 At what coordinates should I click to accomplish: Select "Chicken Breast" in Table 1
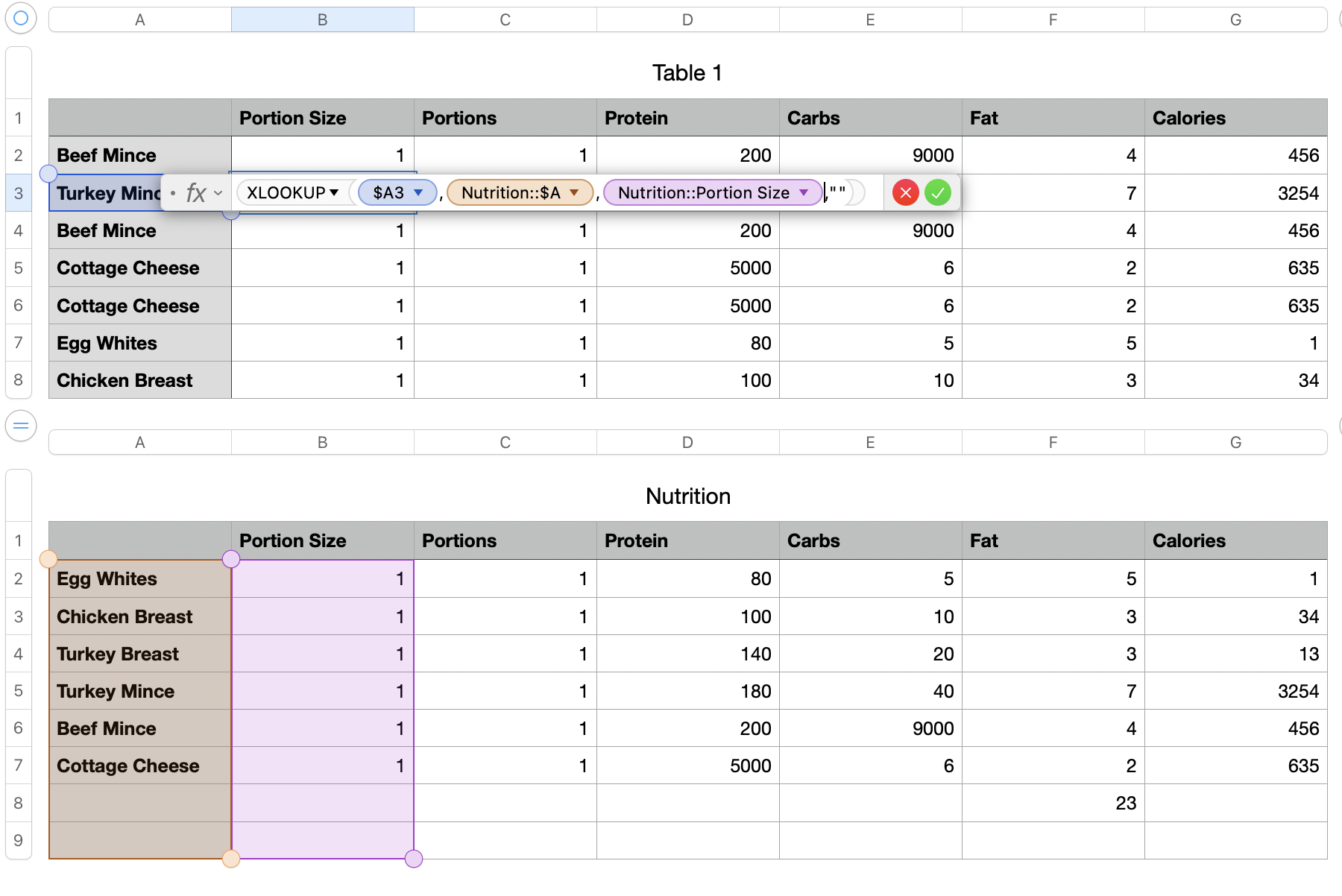coord(125,380)
